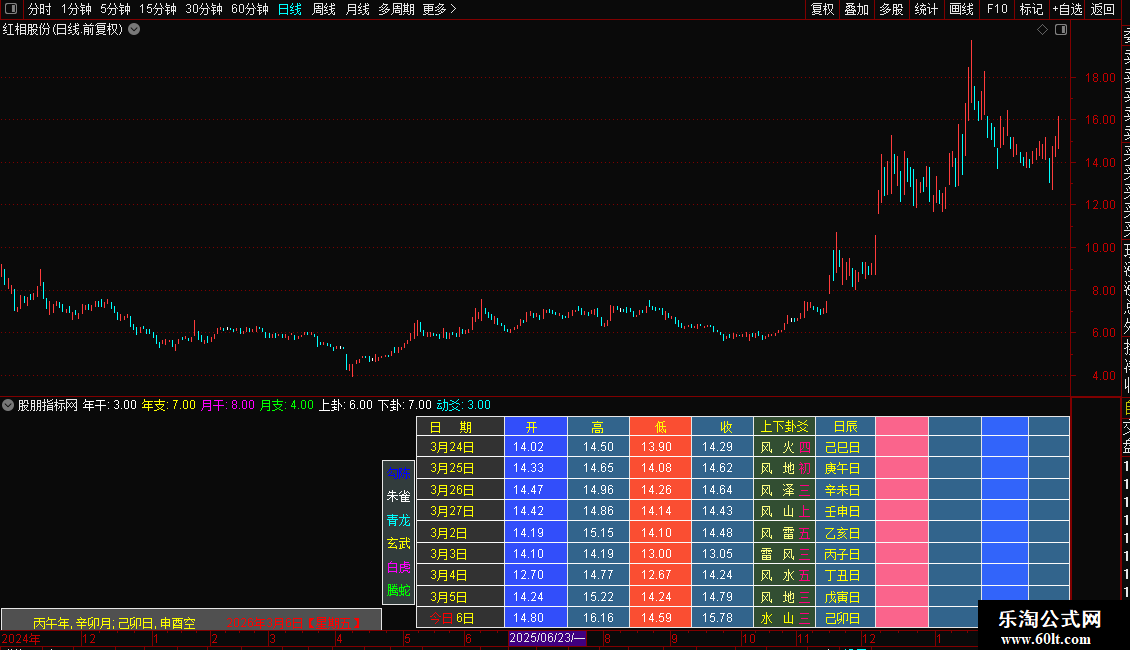Toggle the left panel icon in toolbar

[11, 9]
